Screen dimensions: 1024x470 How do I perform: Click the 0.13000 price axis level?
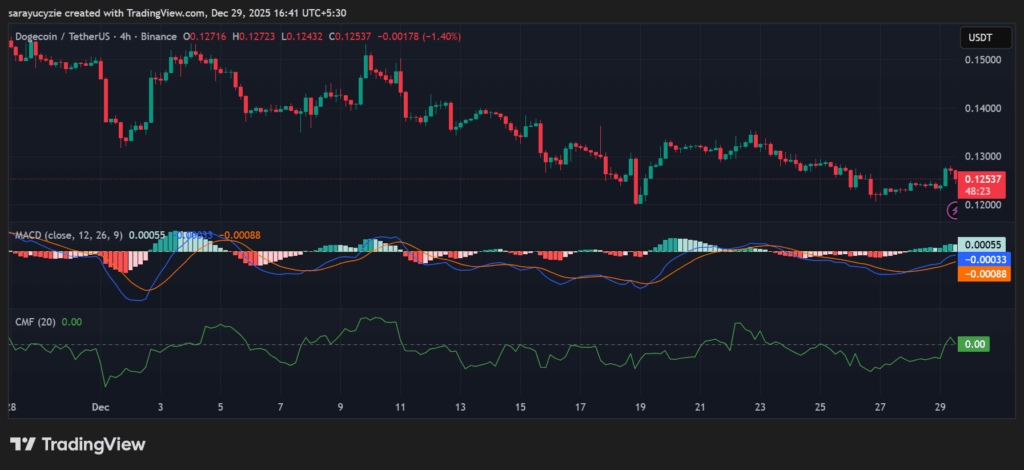(982, 157)
